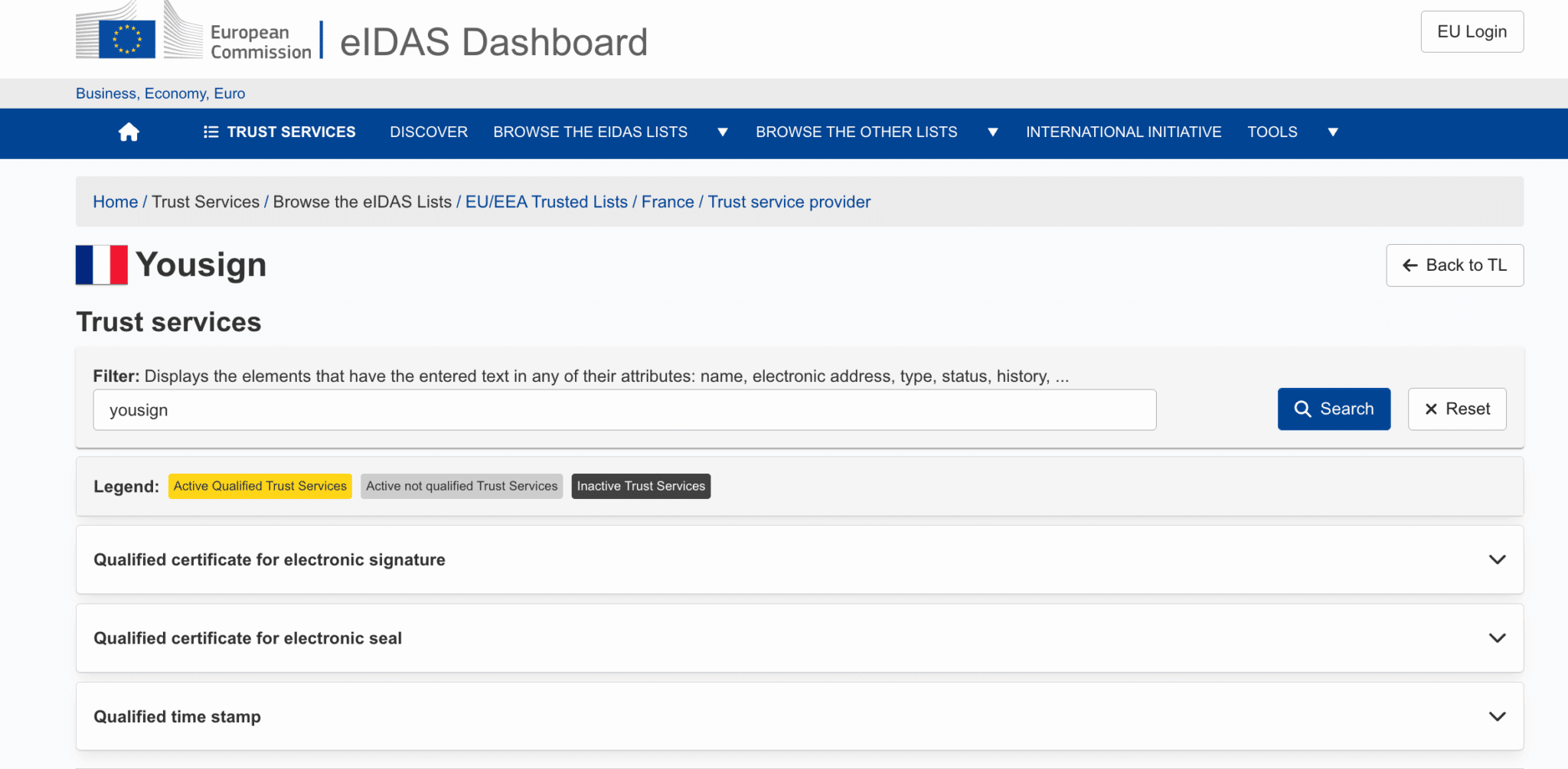Click the Back to TL button

coord(1454,266)
